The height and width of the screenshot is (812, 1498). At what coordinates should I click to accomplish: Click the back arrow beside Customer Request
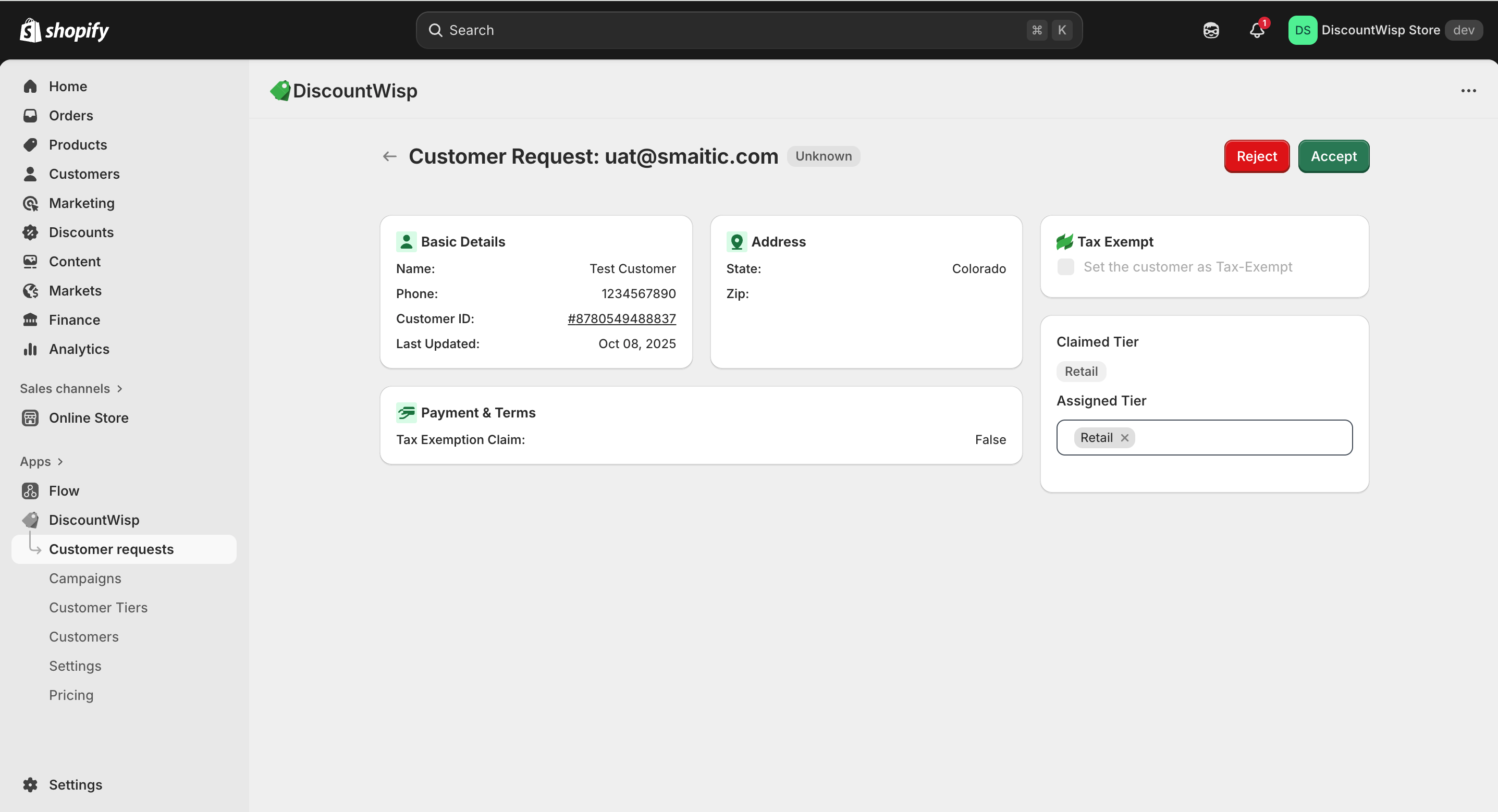(390, 156)
